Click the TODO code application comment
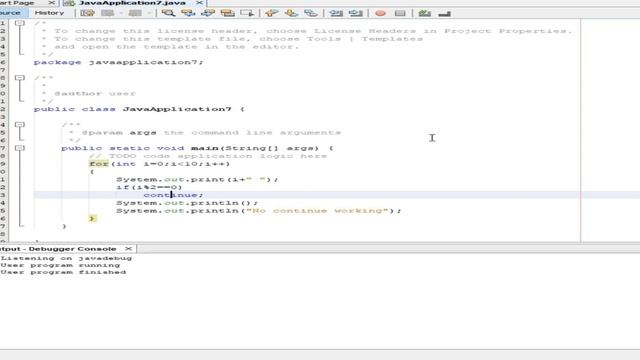 pyautogui.click(x=208, y=156)
